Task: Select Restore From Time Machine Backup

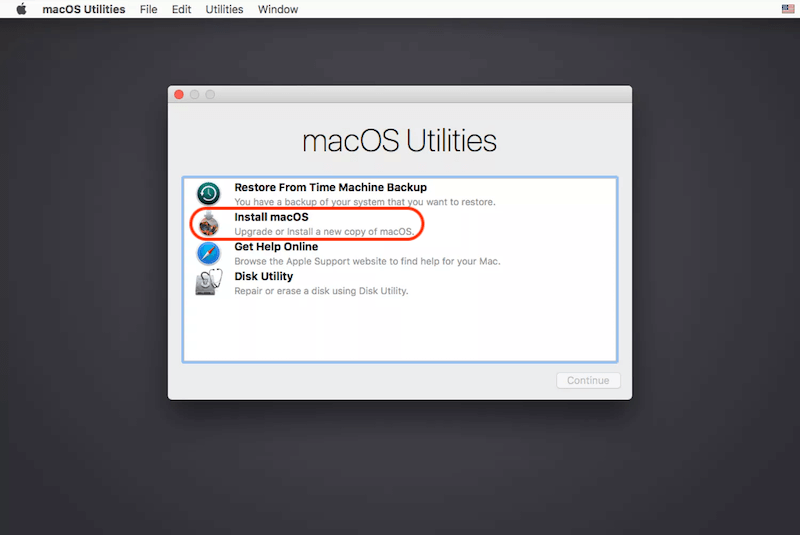Action: (331, 187)
